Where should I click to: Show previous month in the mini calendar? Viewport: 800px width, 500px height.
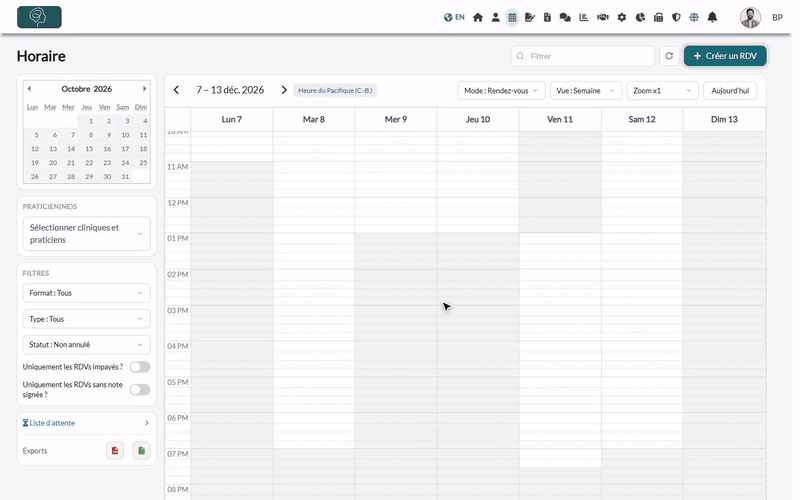tap(29, 89)
